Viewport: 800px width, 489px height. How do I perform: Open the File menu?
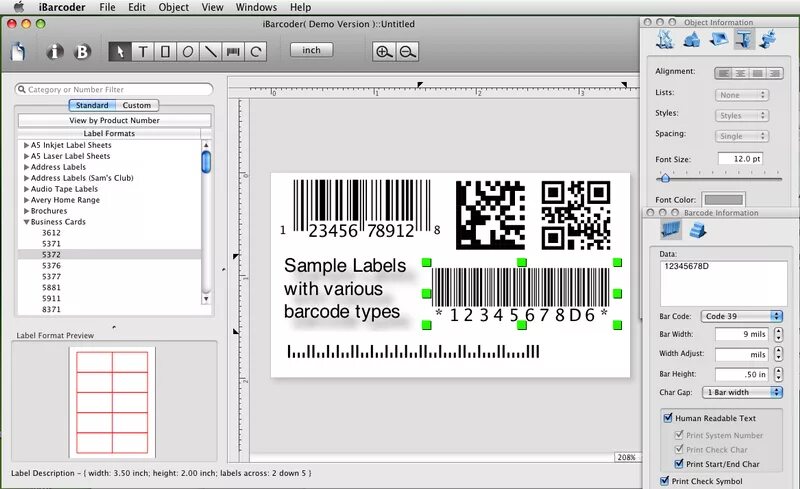107,7
